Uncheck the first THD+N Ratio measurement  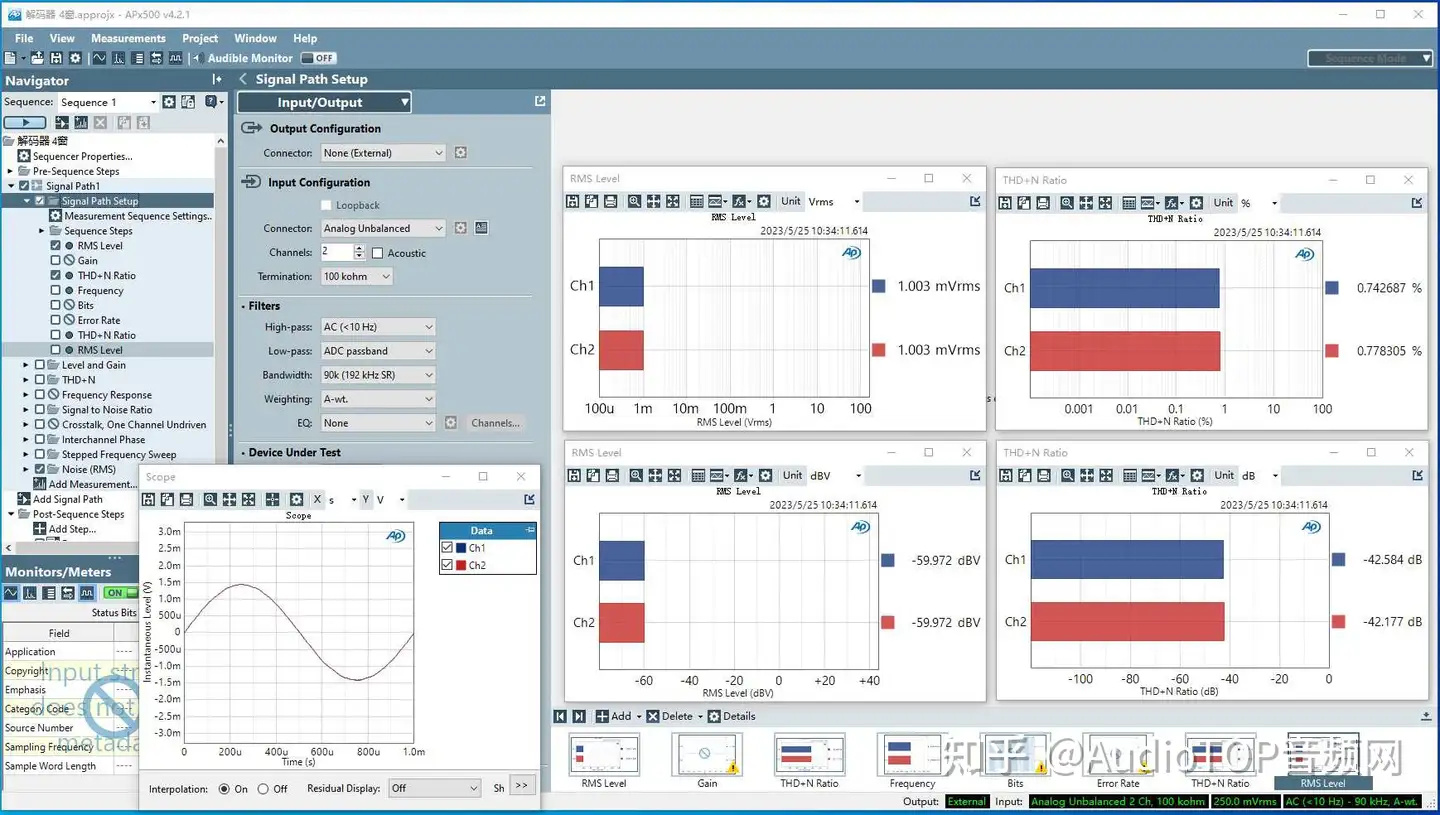(56, 275)
